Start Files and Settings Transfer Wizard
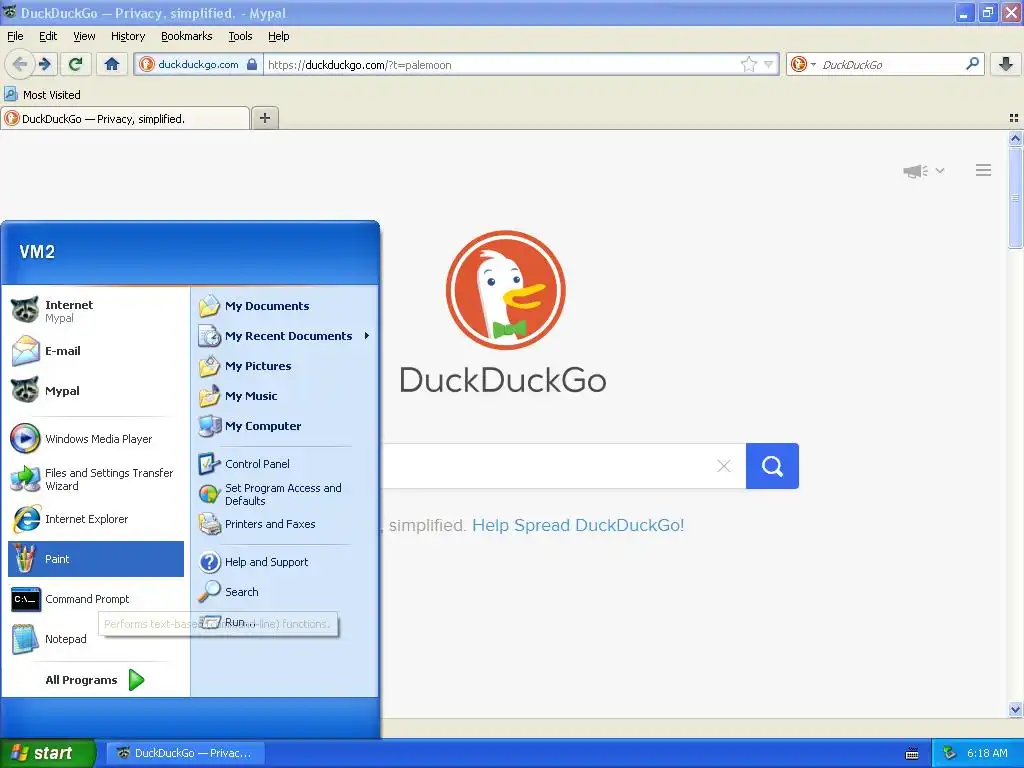Image resolution: width=1024 pixels, height=768 pixels. (96, 479)
